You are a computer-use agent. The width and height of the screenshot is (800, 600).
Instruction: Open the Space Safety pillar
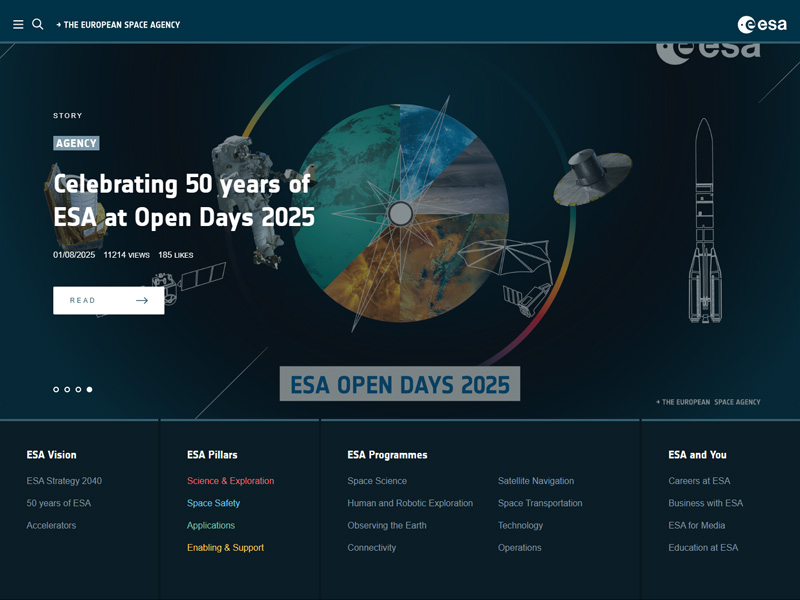[212, 503]
